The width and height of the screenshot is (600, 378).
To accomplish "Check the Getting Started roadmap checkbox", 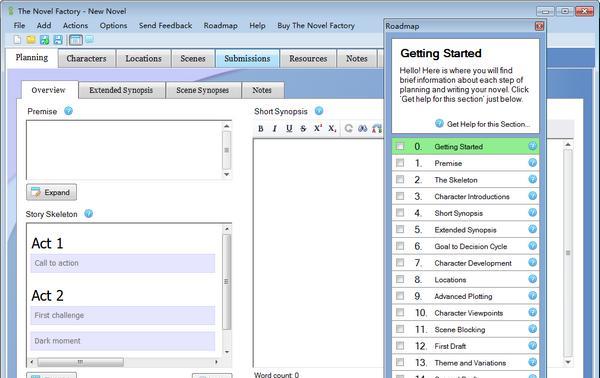I will pos(400,146).
